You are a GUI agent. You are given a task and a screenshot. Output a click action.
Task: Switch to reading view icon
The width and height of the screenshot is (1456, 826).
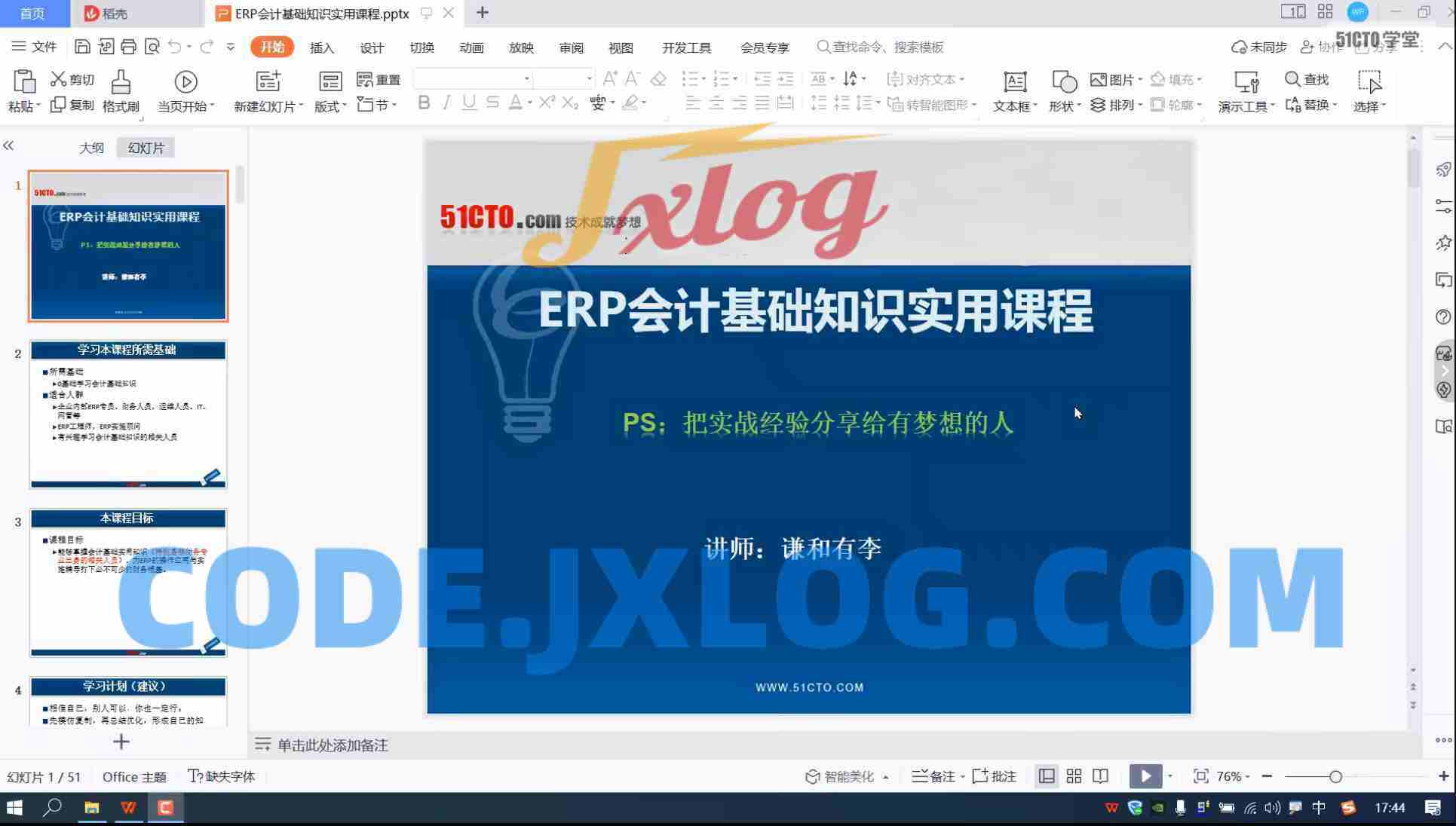click(x=1100, y=776)
